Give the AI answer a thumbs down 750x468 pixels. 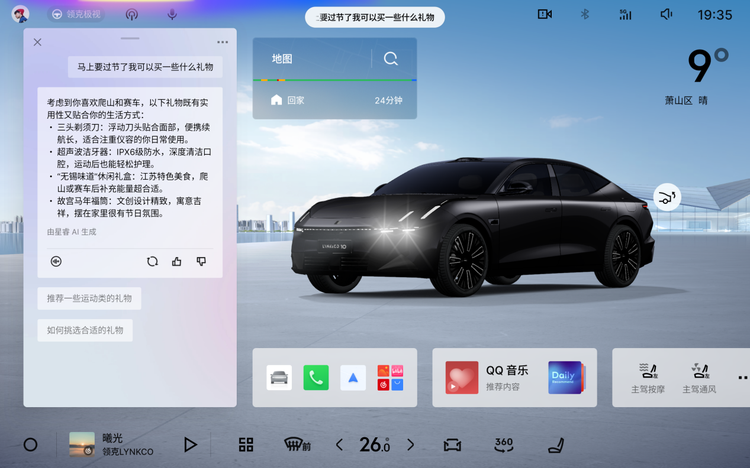point(201,261)
